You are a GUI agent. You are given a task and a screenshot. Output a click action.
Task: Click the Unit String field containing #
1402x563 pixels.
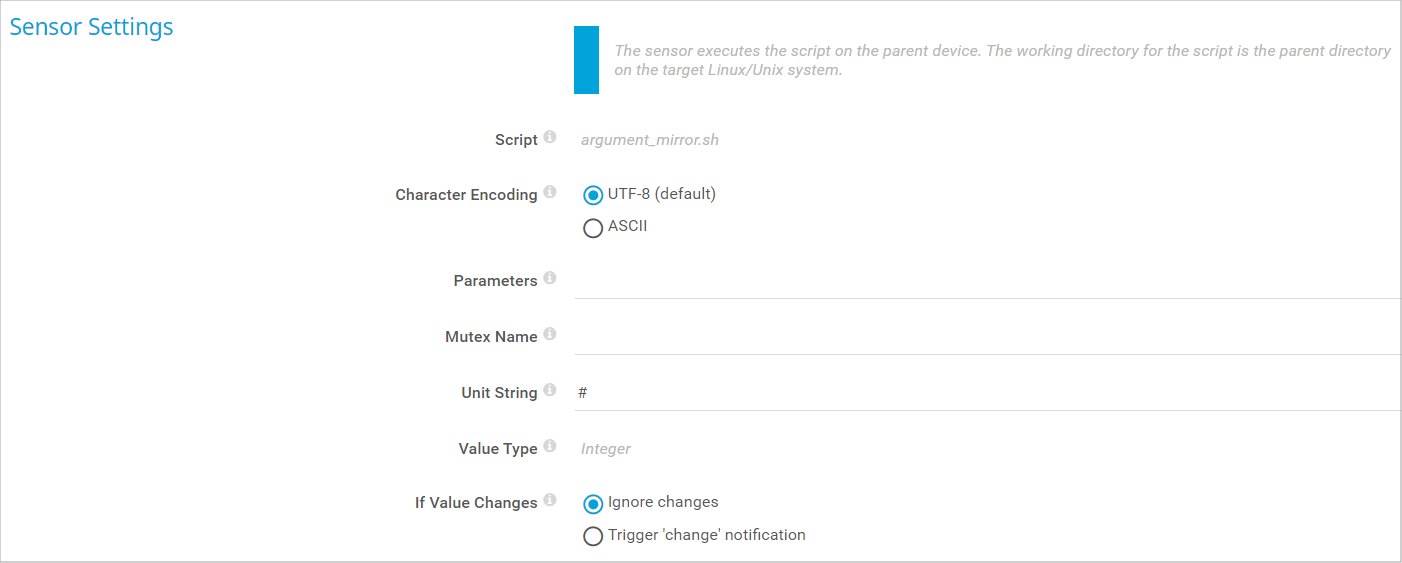tap(985, 393)
